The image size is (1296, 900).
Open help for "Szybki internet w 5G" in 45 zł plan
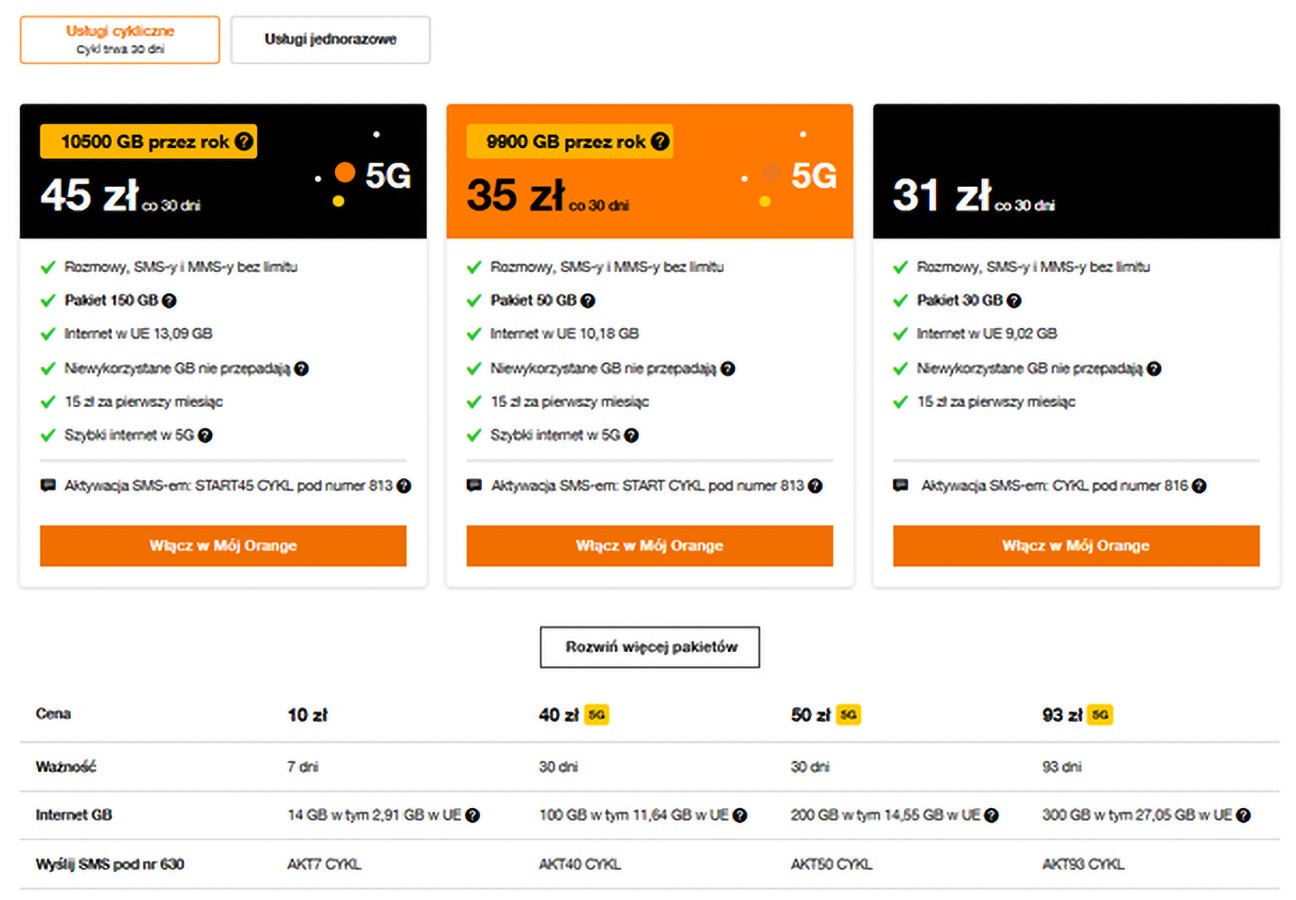(x=203, y=435)
